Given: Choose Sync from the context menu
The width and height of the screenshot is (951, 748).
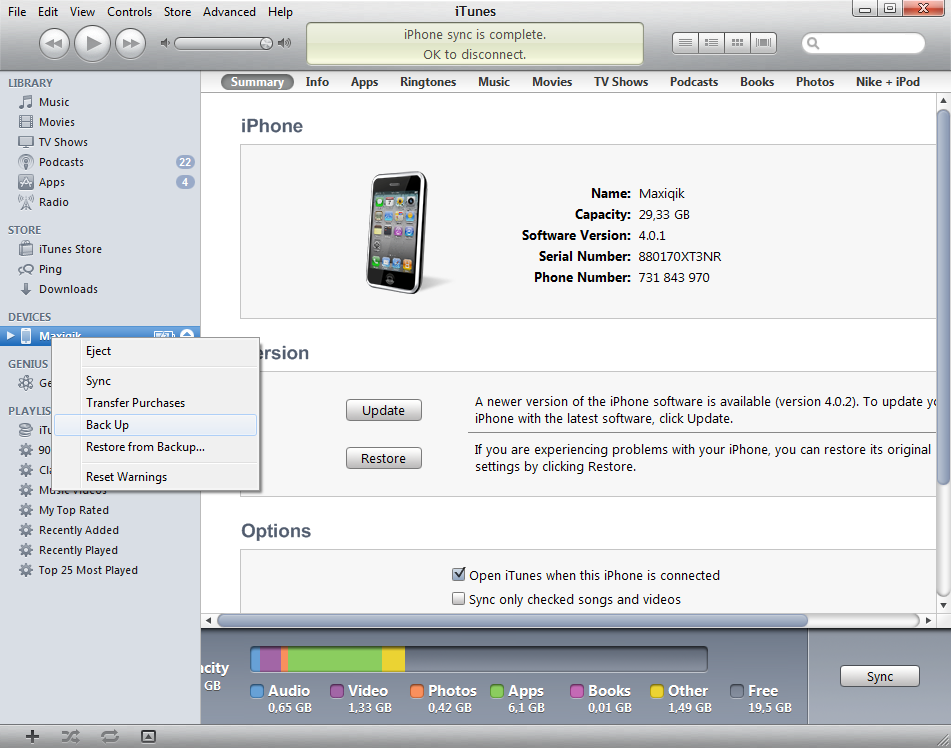Looking at the screenshot, I should (156, 381).
